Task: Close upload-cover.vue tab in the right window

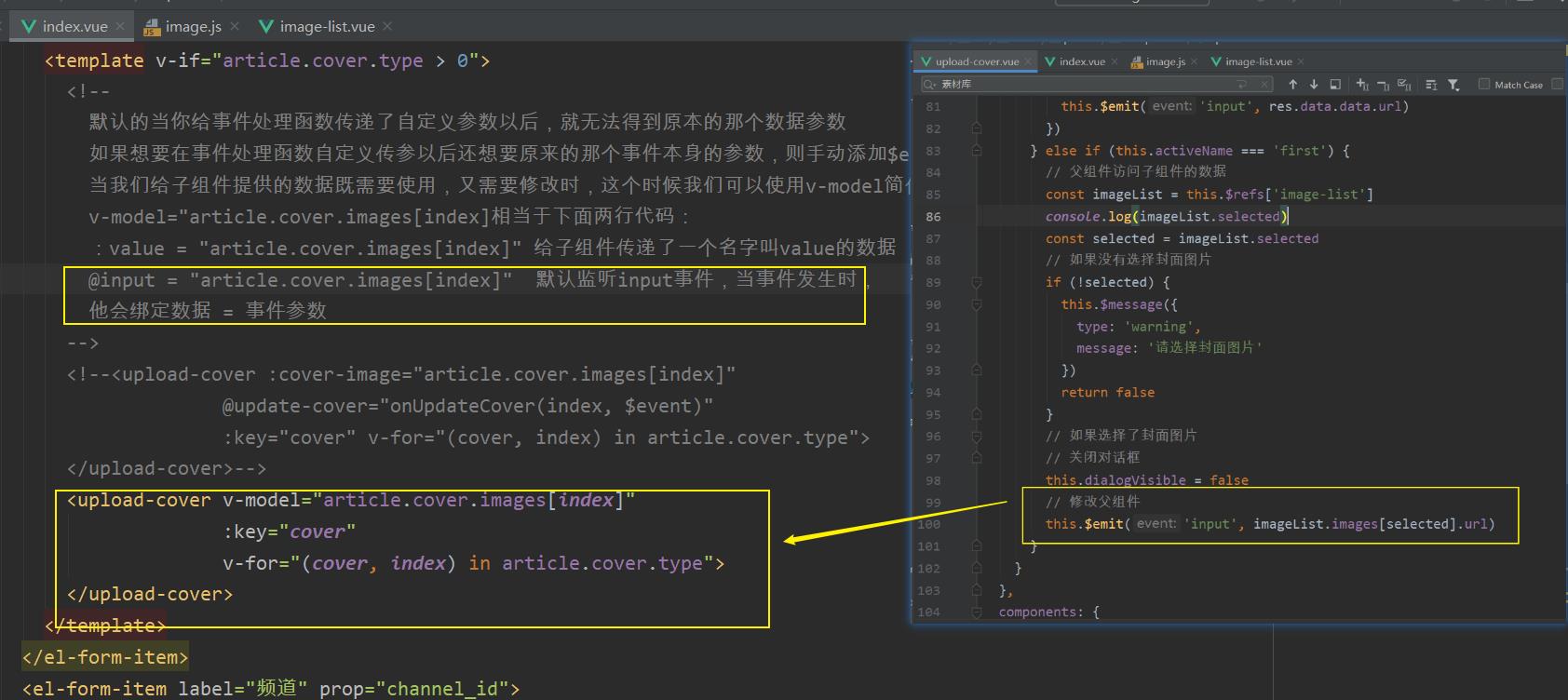Action: [1028, 61]
